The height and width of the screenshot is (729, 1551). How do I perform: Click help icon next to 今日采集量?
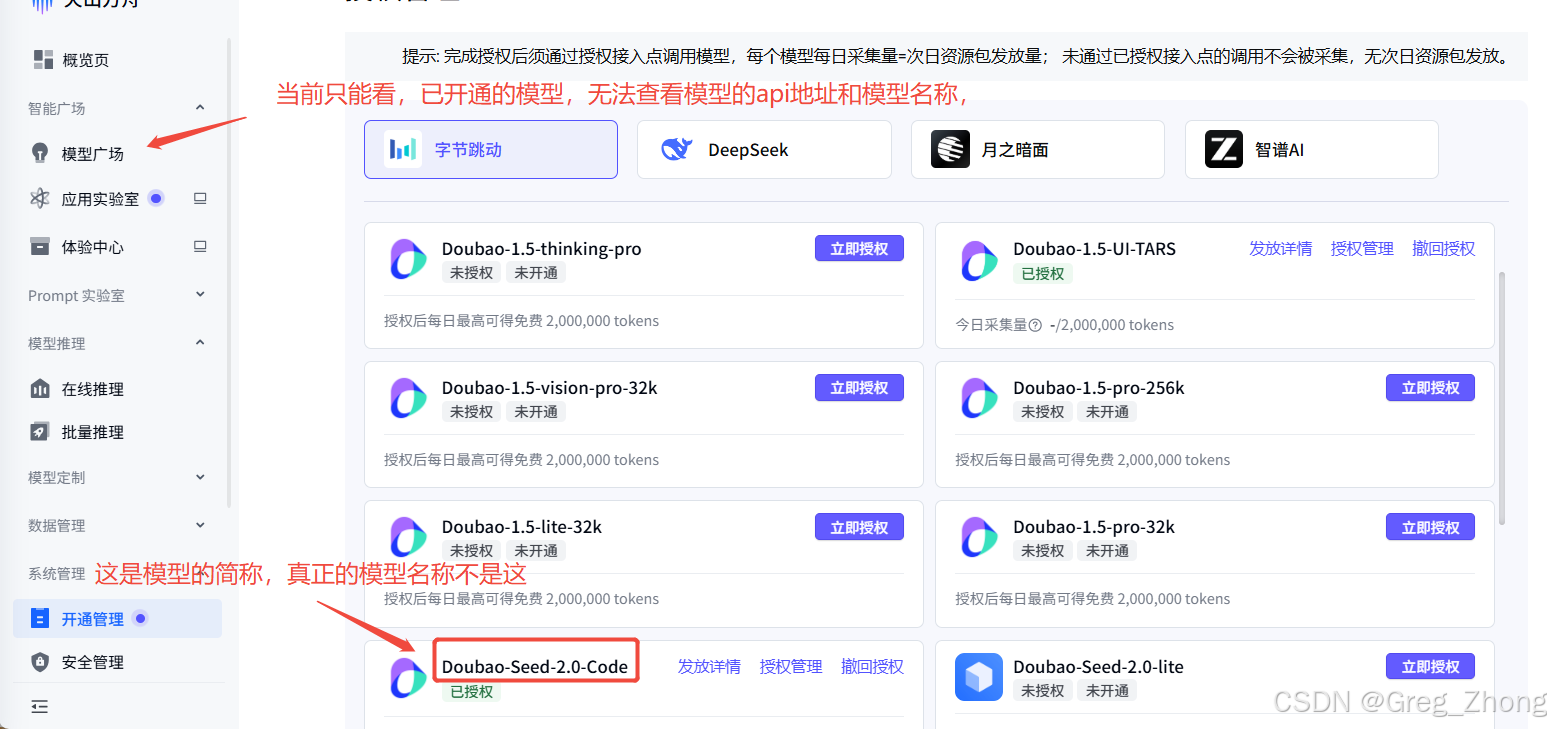pos(1035,325)
